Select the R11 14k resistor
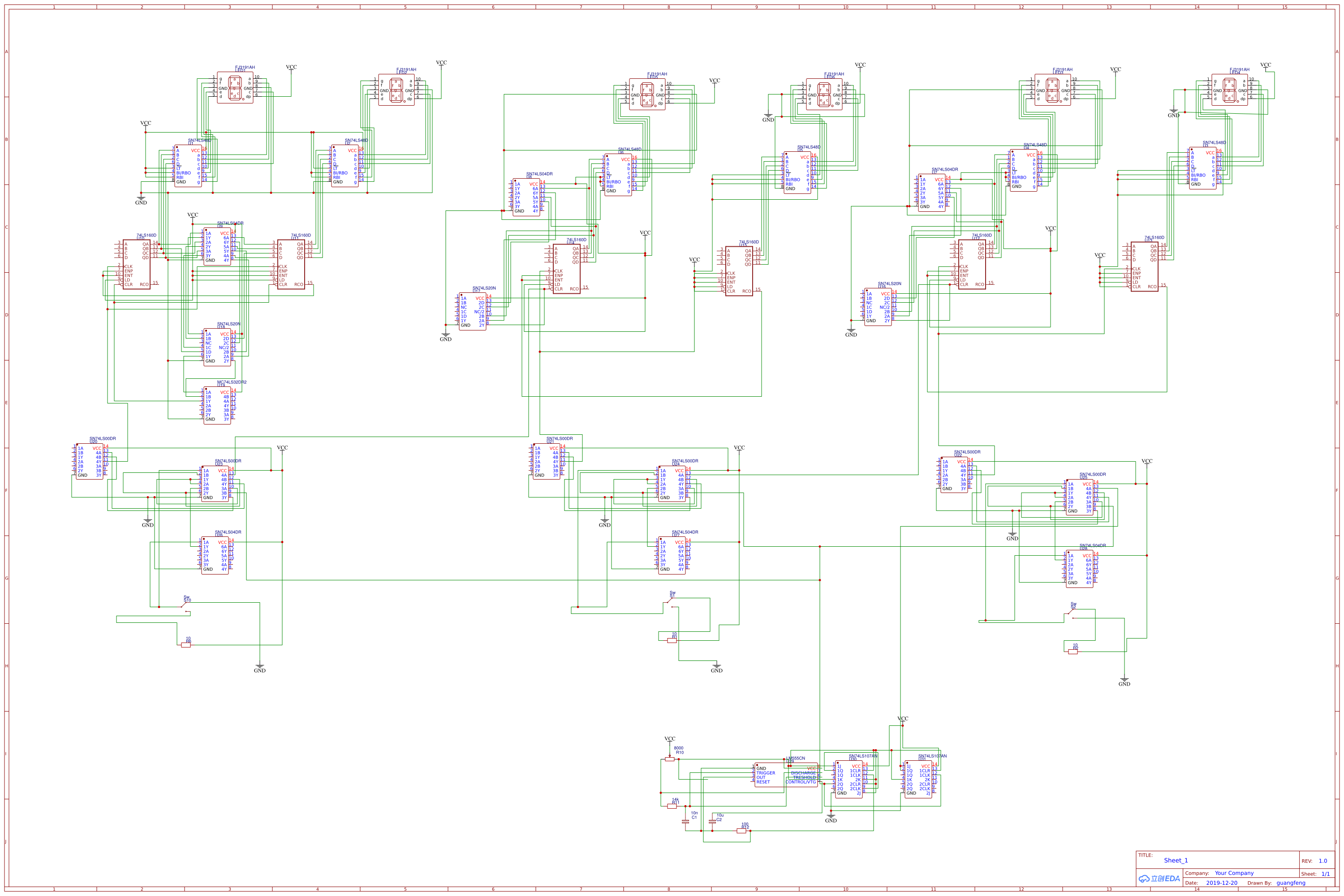The image size is (1344, 896). click(672, 806)
